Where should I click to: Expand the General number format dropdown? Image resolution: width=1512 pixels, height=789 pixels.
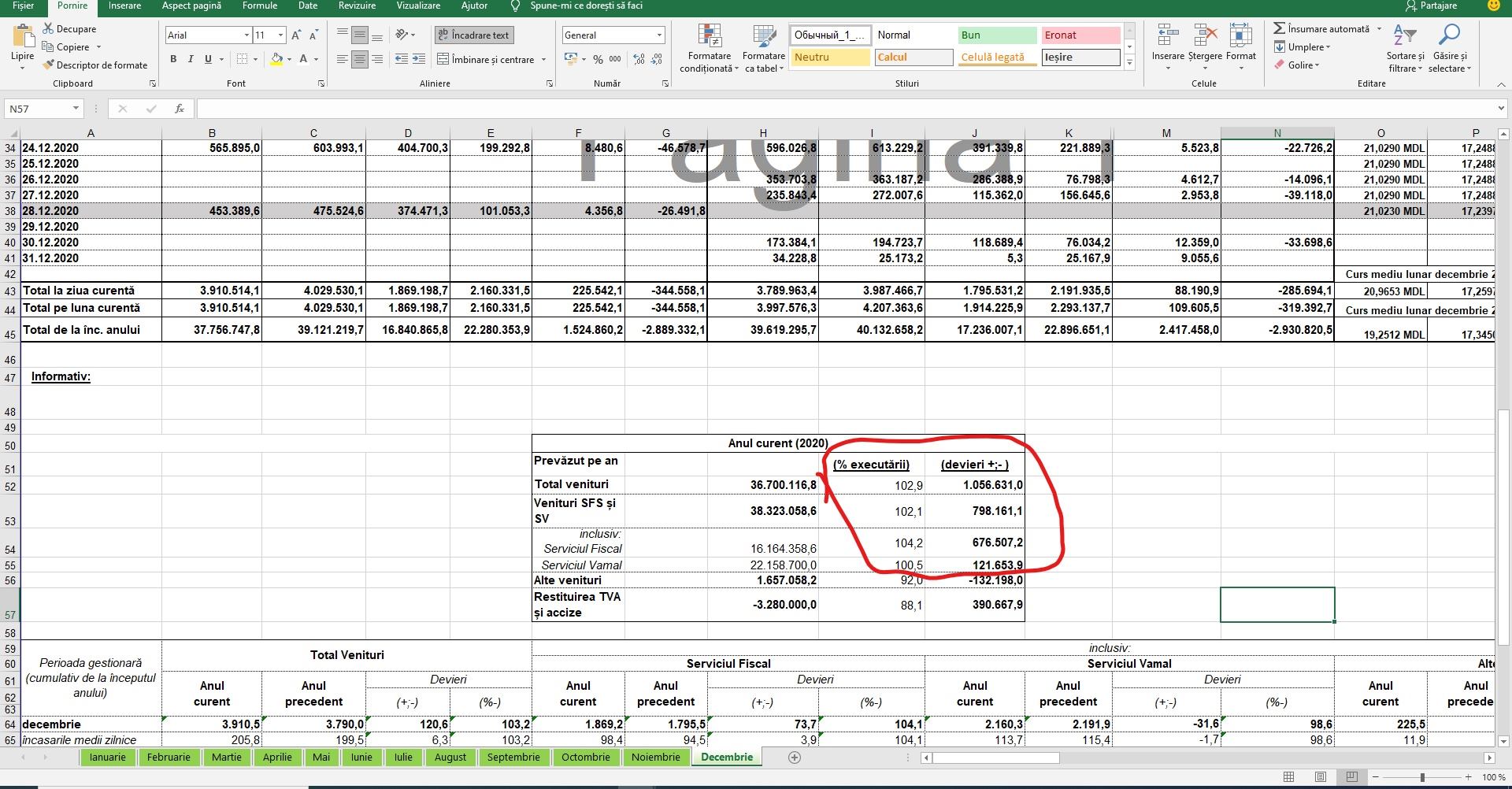[659, 35]
